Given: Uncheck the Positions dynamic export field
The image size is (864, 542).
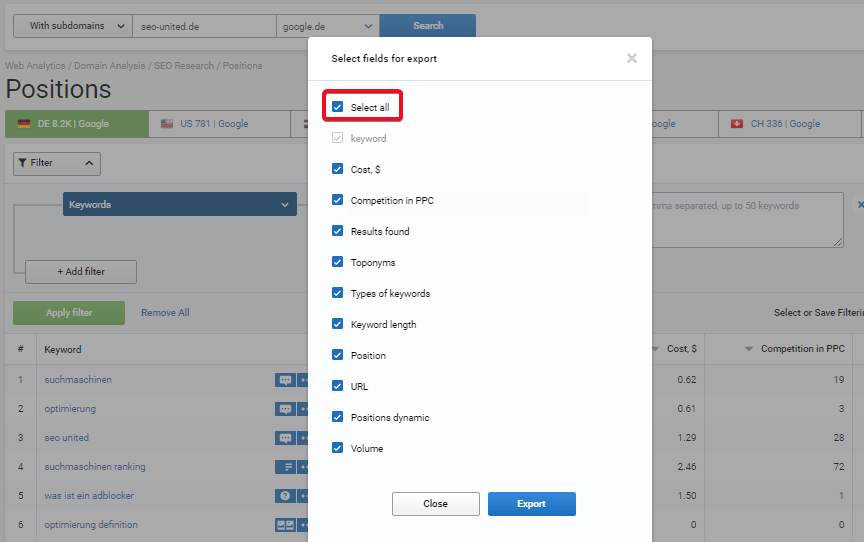Looking at the screenshot, I should tap(337, 417).
